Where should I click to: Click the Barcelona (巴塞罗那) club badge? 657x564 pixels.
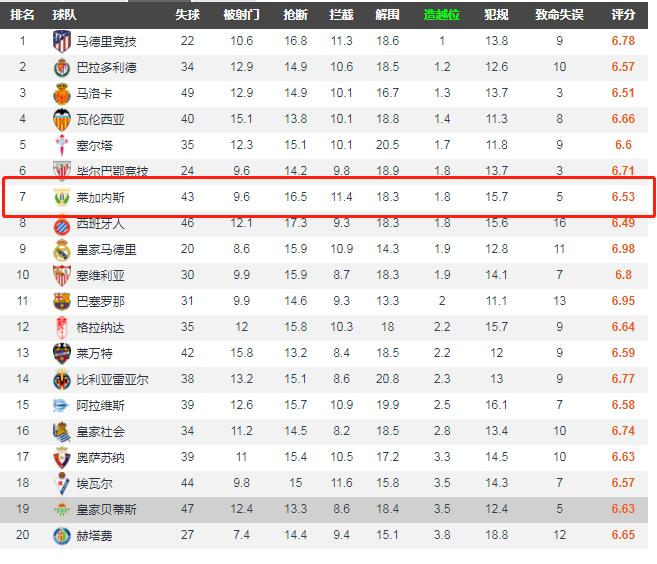tap(61, 301)
